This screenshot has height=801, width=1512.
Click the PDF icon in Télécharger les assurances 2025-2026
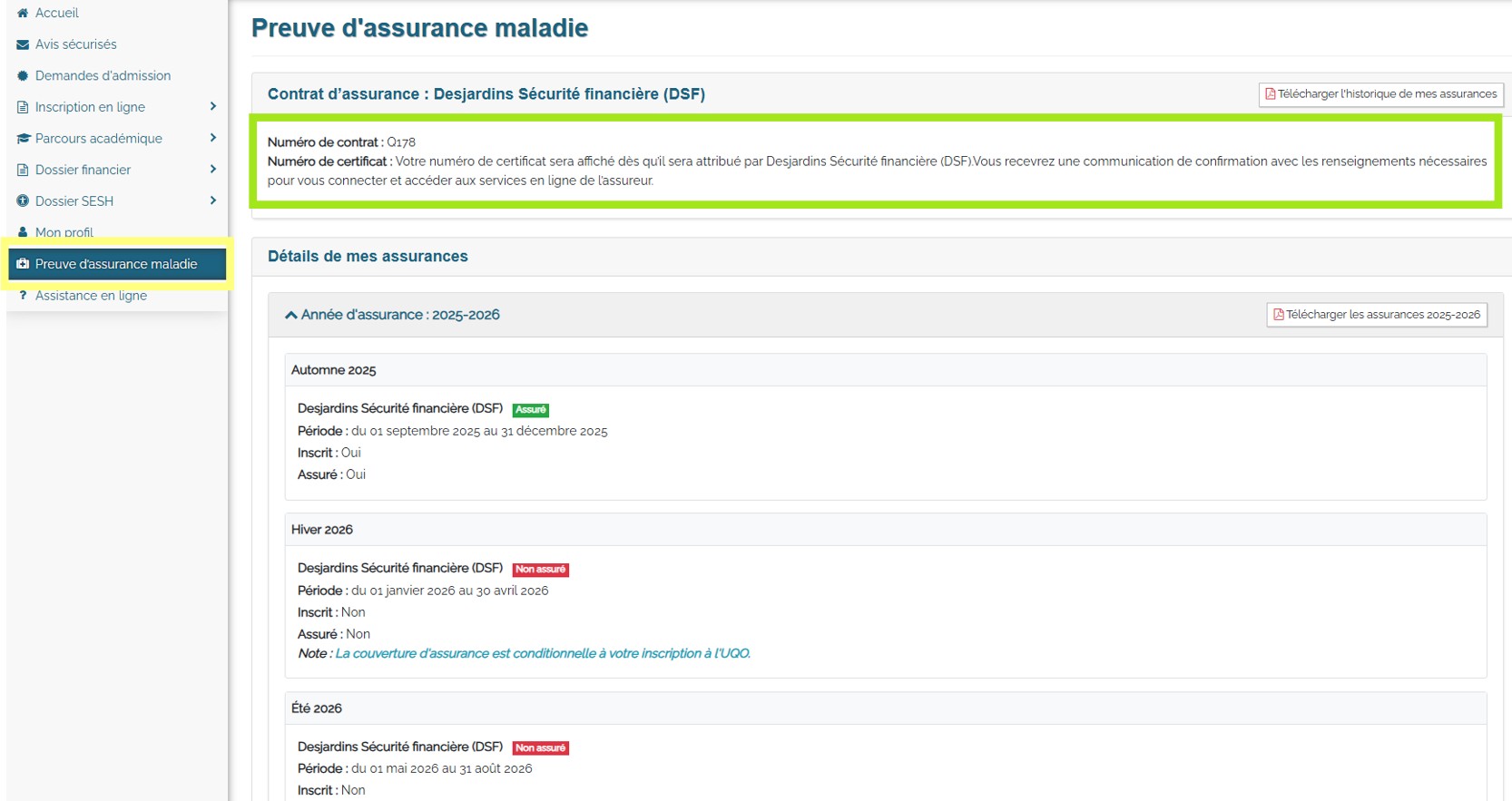point(1279,315)
